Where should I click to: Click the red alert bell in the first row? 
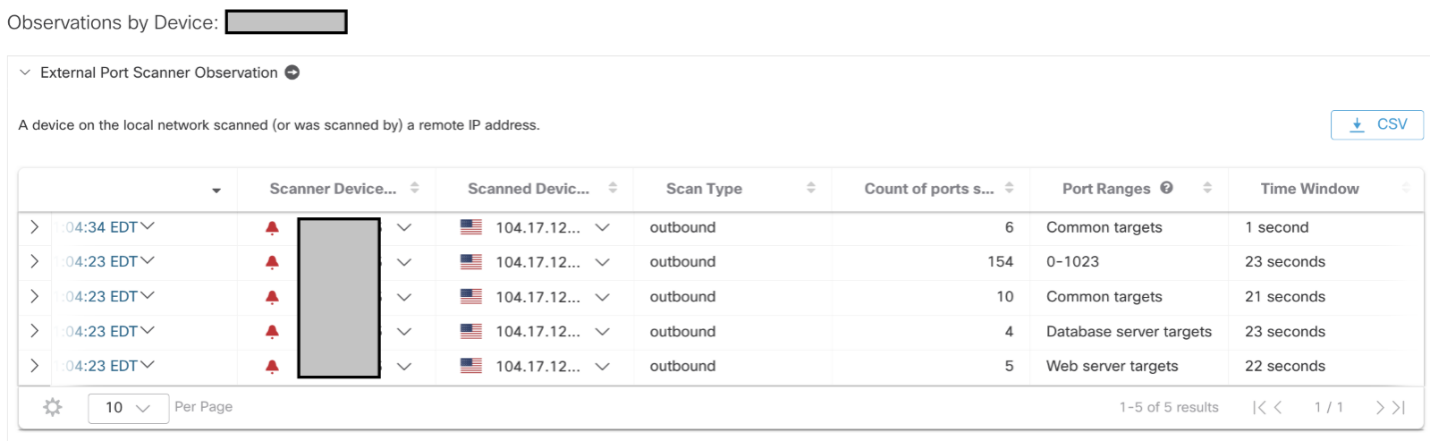[x=272, y=228]
